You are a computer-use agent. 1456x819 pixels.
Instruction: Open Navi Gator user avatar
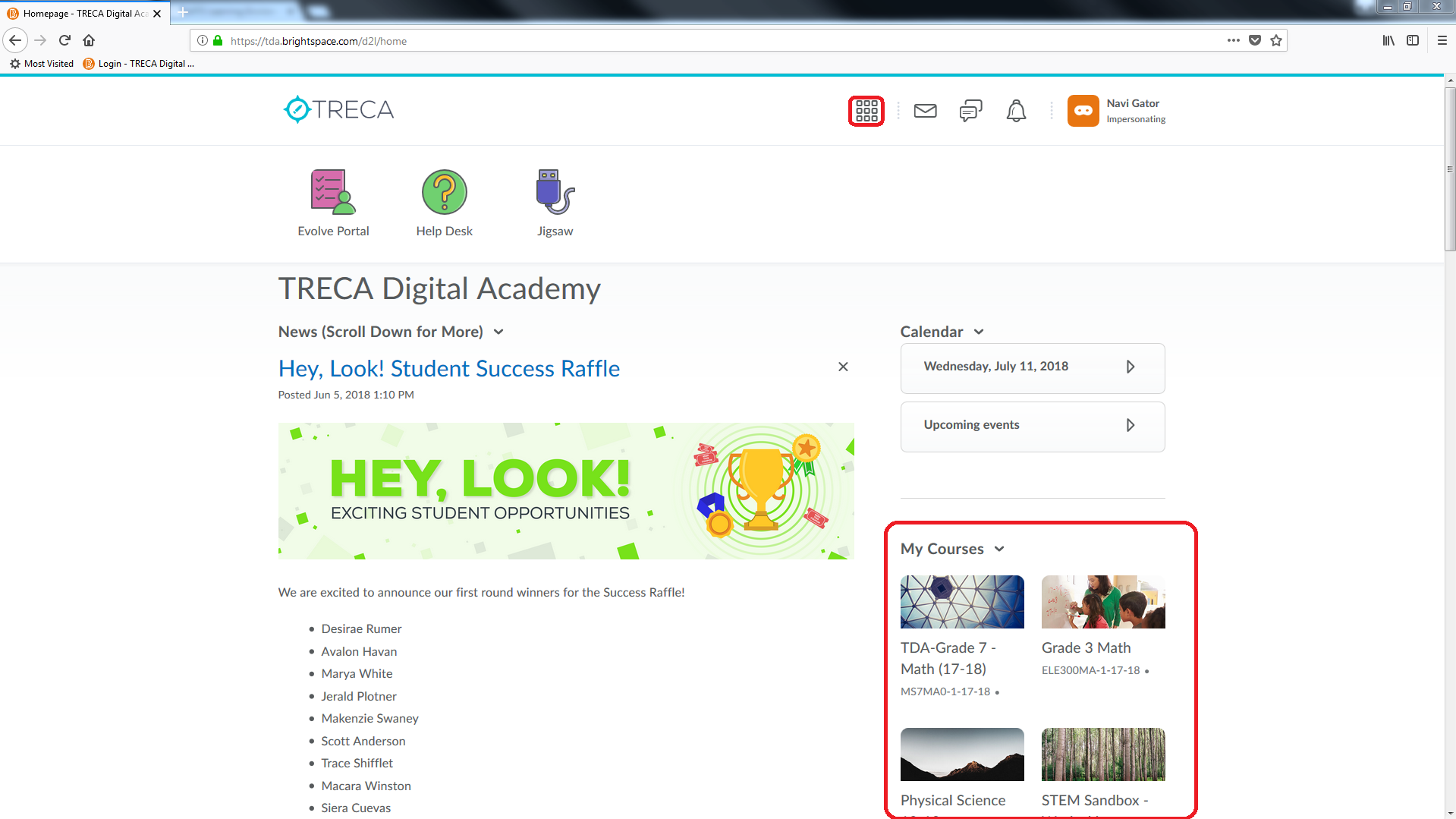pos(1083,111)
